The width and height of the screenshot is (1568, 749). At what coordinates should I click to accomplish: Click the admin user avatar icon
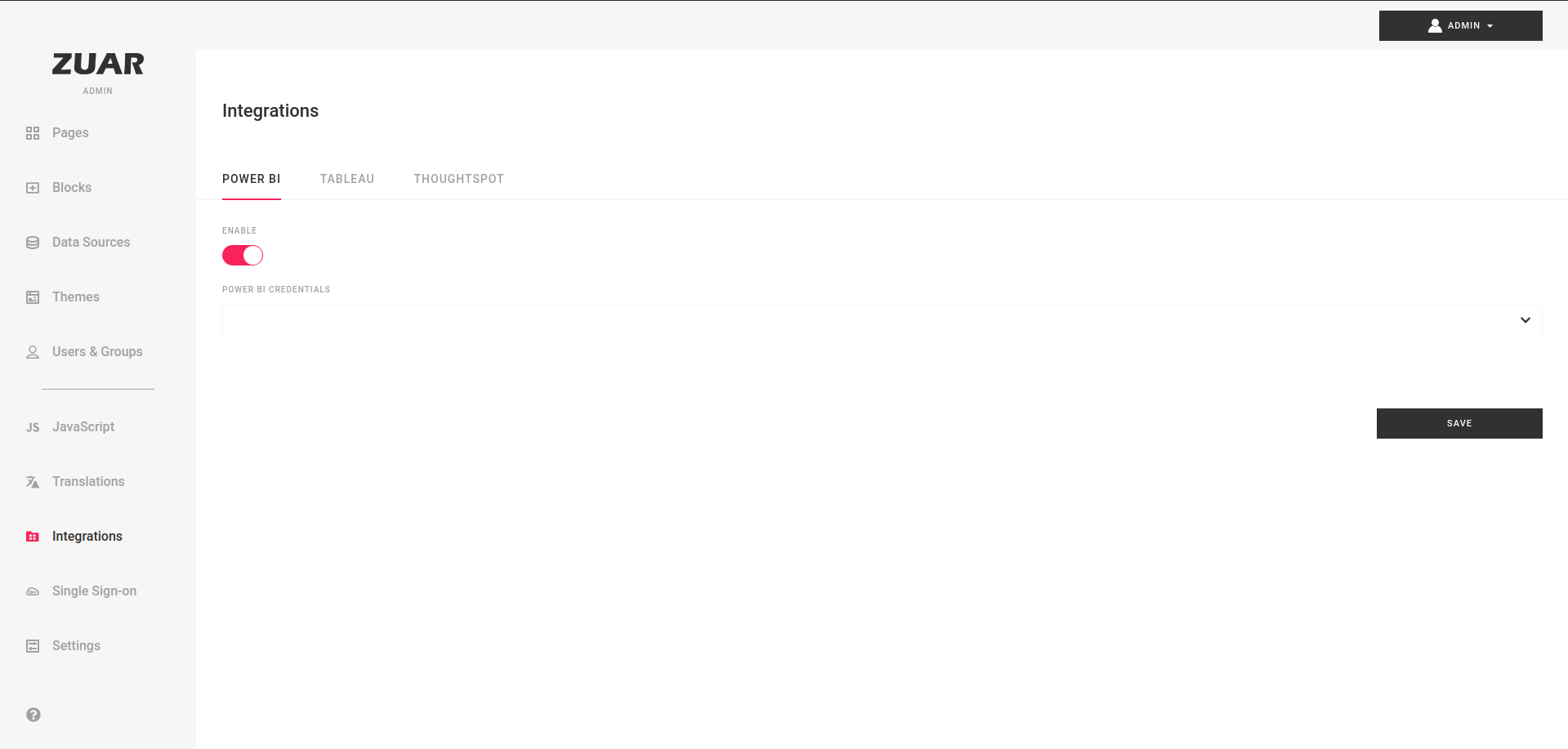point(1435,25)
